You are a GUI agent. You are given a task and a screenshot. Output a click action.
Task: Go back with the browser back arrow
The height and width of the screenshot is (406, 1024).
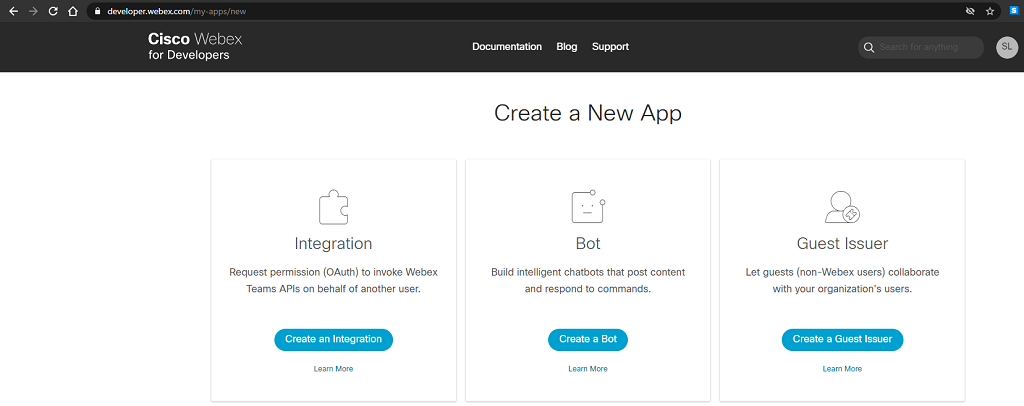click(x=14, y=11)
